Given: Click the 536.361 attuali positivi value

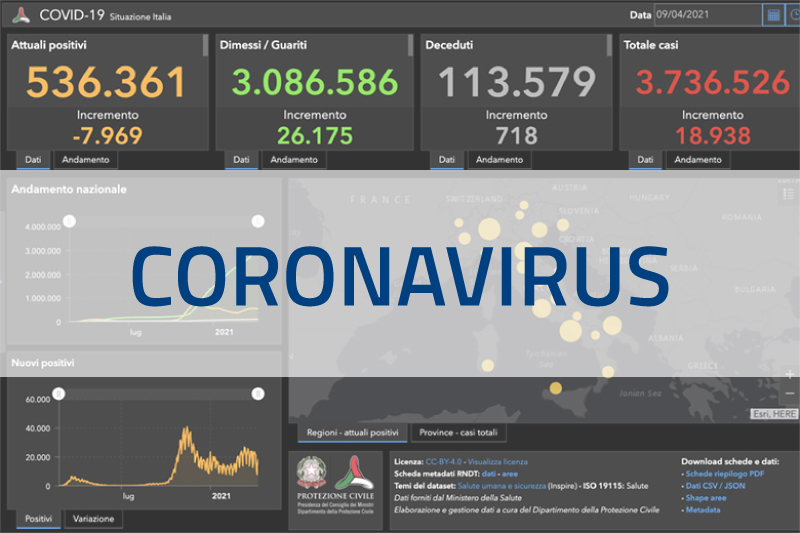Looking at the screenshot, I should (x=106, y=82).
